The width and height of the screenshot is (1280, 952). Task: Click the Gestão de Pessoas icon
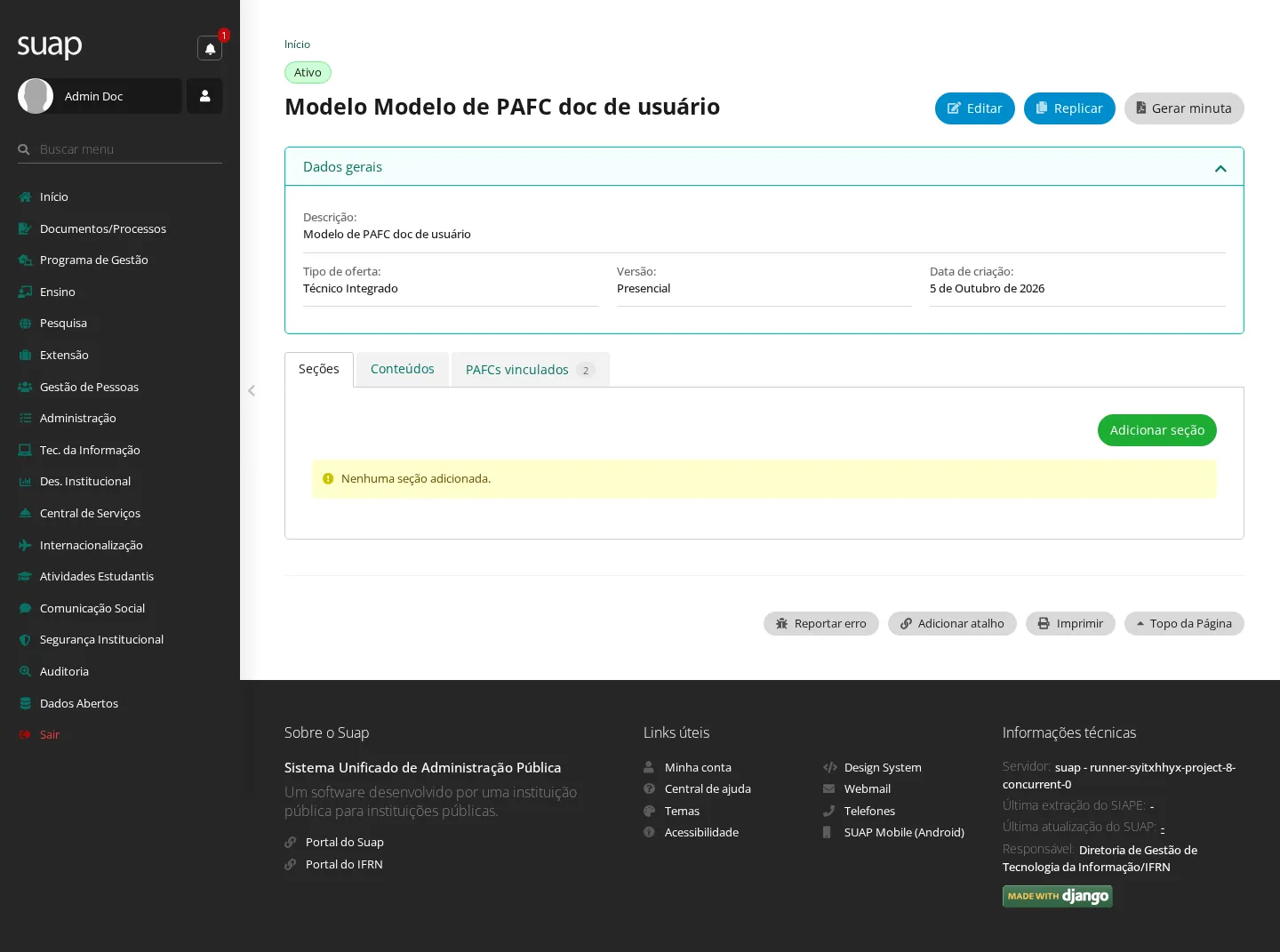pos(25,387)
